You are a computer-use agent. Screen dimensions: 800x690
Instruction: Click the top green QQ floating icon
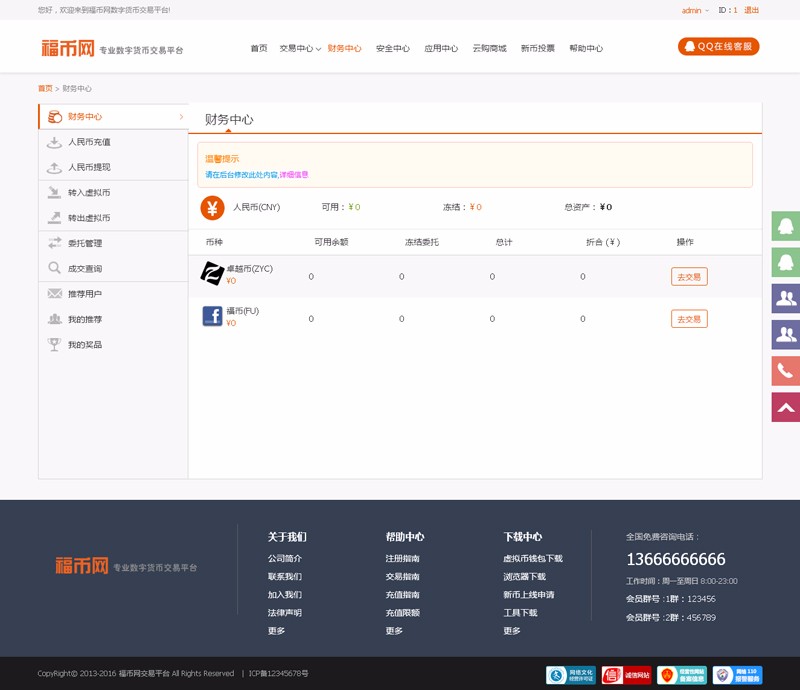pos(786,226)
